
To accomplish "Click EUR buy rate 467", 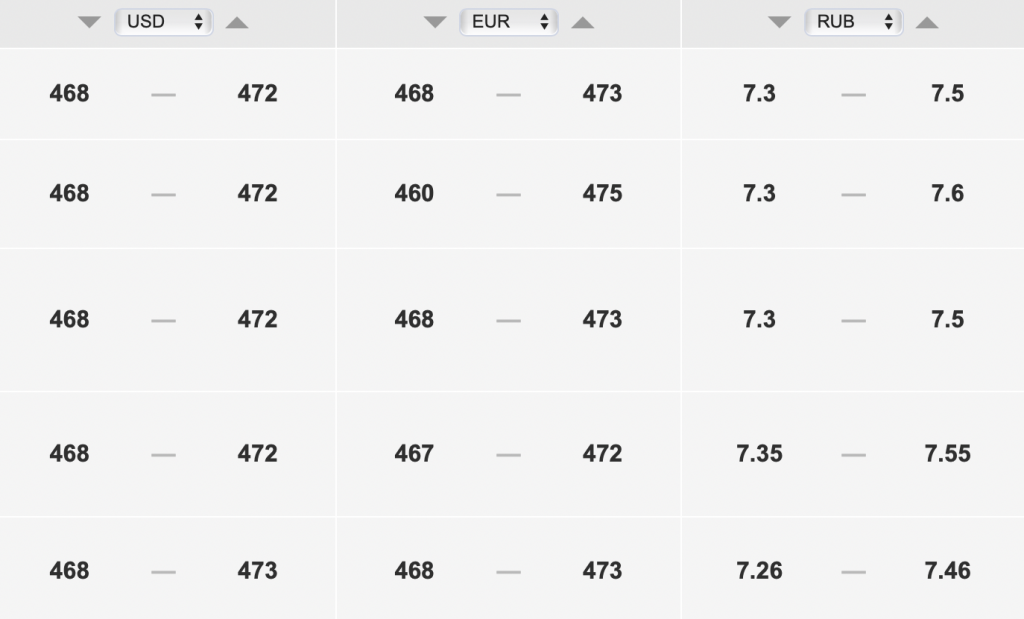I will click(414, 454).
